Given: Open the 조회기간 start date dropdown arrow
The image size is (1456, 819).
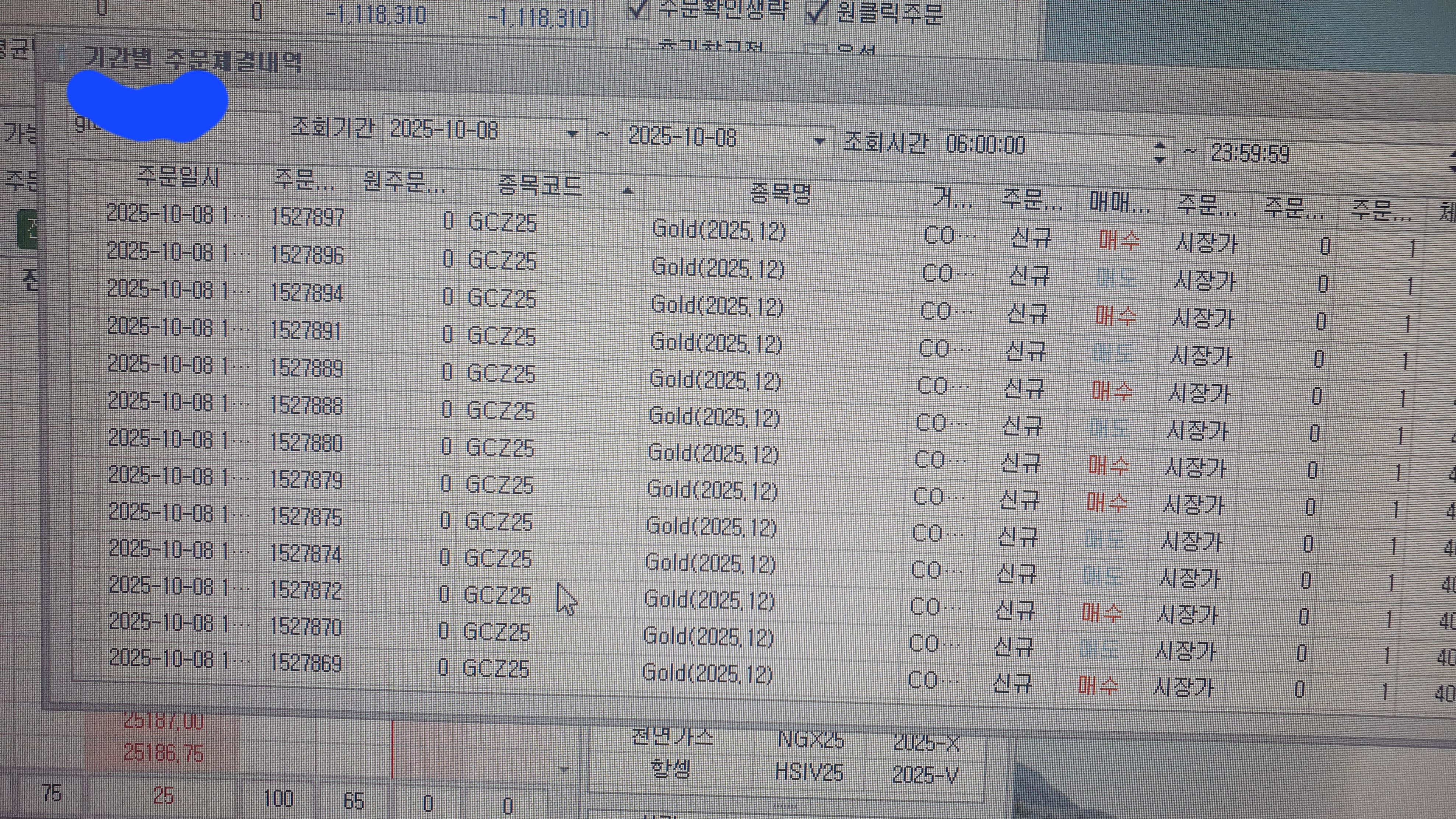Looking at the screenshot, I should pyautogui.click(x=572, y=134).
